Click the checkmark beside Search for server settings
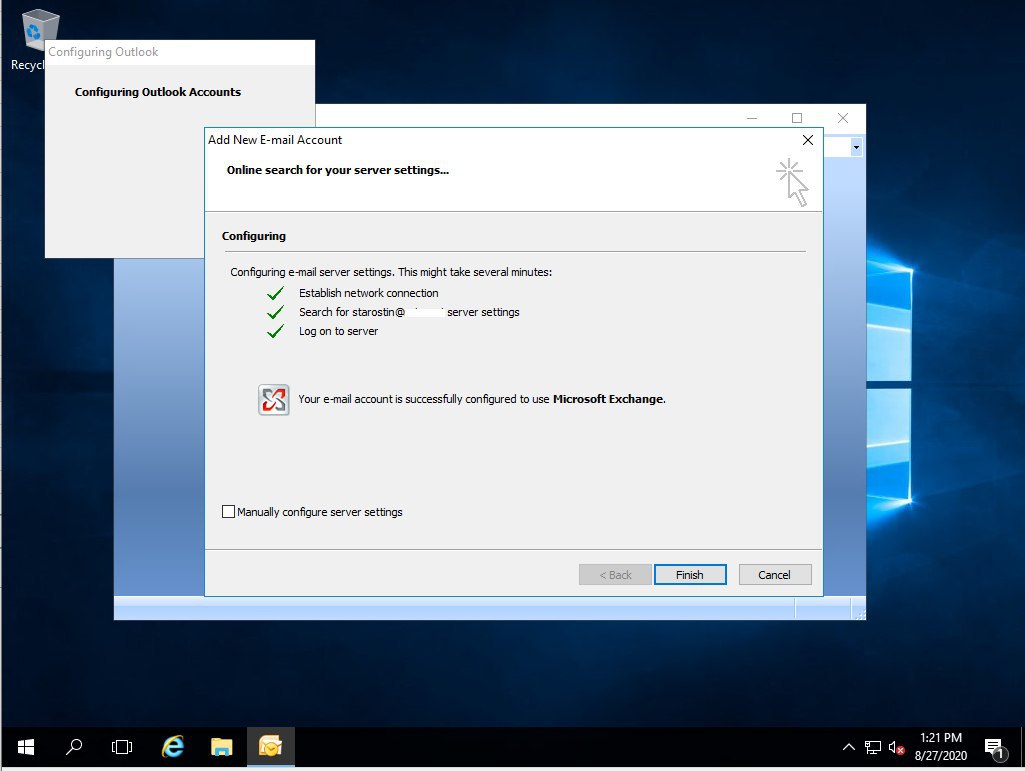This screenshot has width=1025, height=771. pos(275,312)
